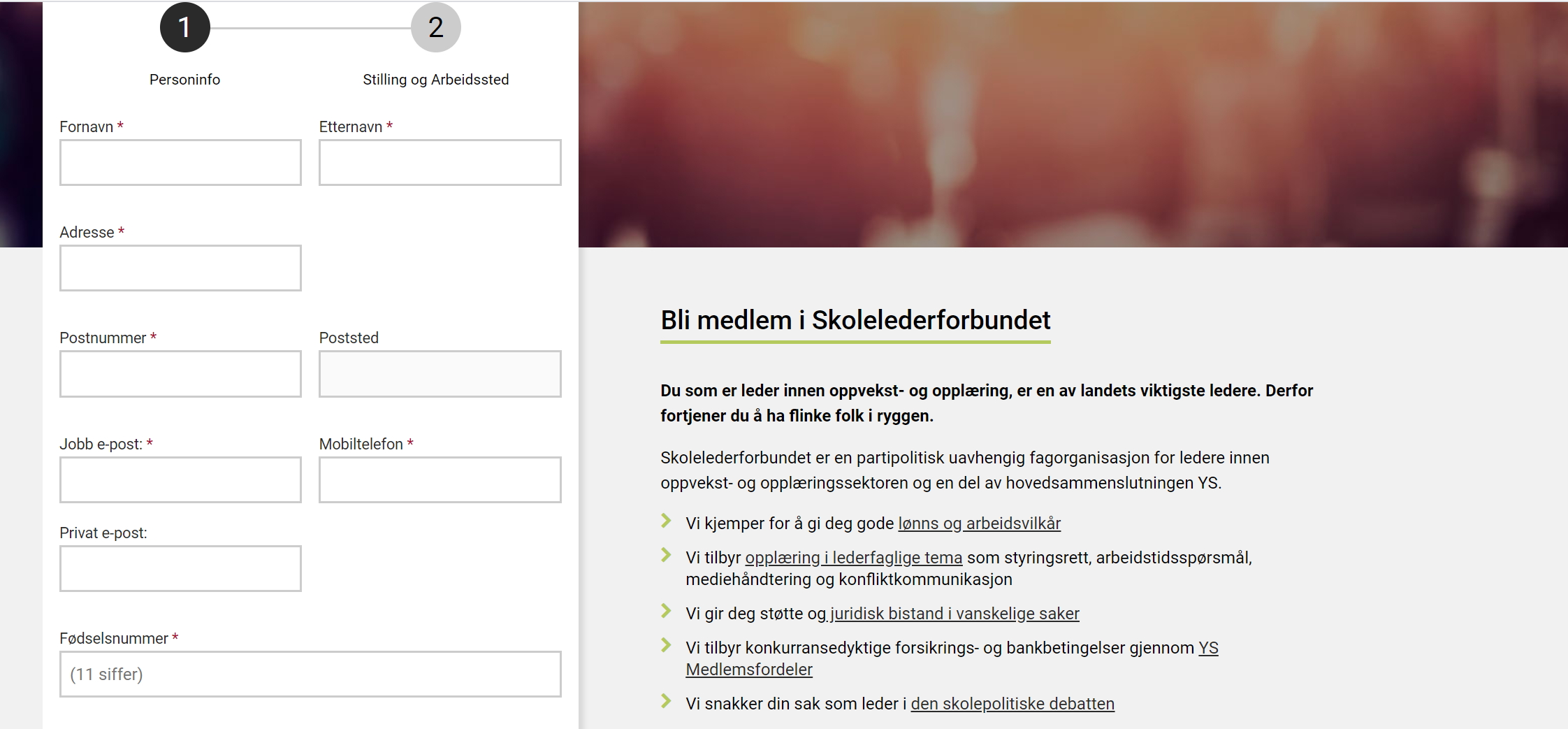Screen dimensions: 1568x729
Task: Select step 1 Personinfo circle
Action: click(184, 27)
